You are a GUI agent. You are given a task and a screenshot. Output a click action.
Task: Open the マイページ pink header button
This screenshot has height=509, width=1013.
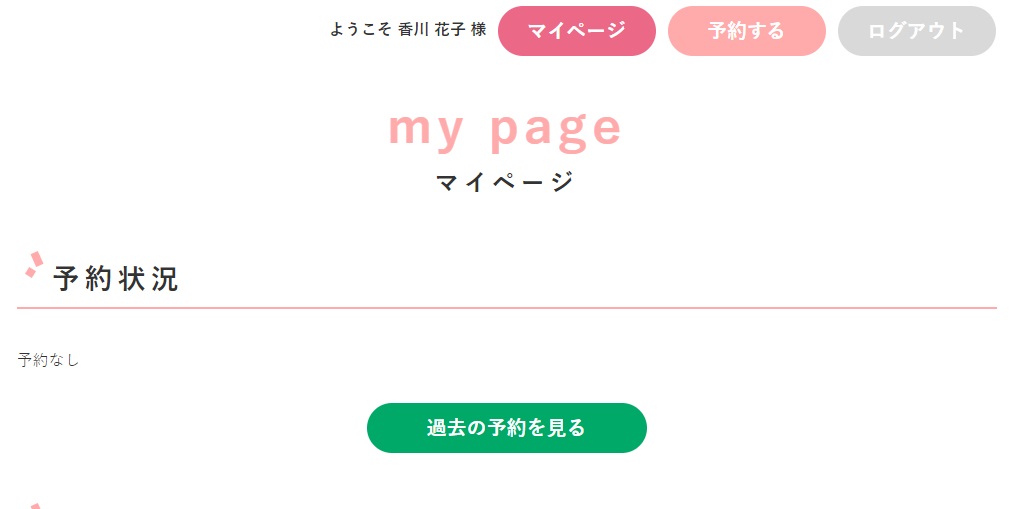click(x=576, y=31)
